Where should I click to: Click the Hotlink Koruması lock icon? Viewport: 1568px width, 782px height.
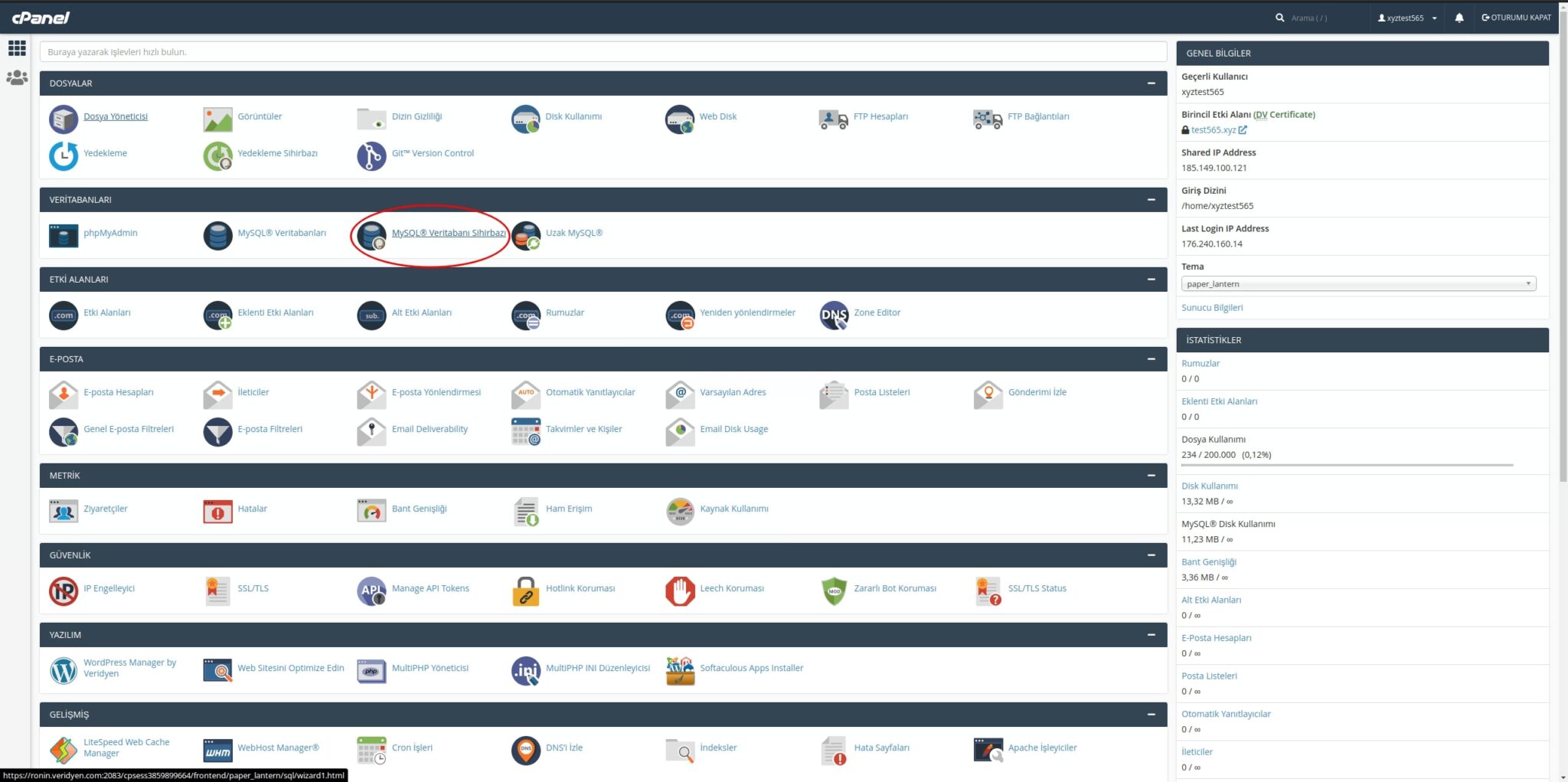point(526,591)
